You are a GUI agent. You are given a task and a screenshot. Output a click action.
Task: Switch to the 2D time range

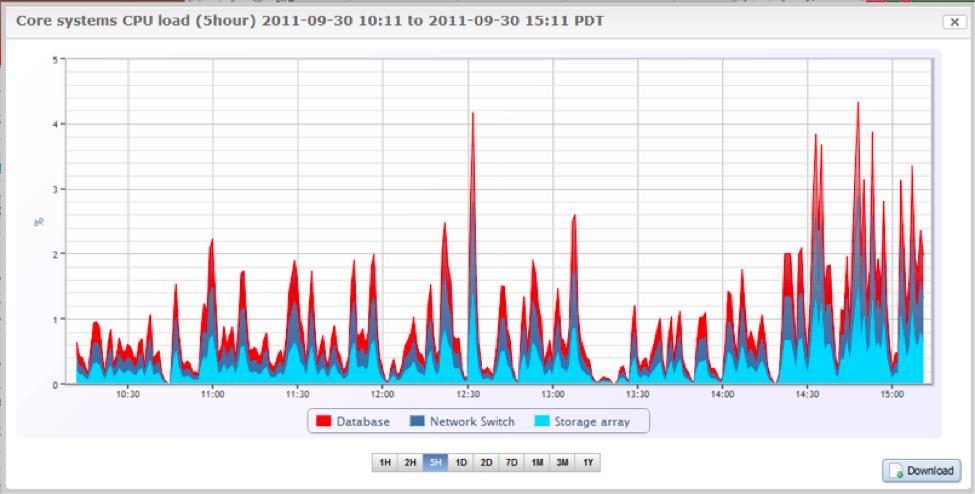(x=486, y=463)
